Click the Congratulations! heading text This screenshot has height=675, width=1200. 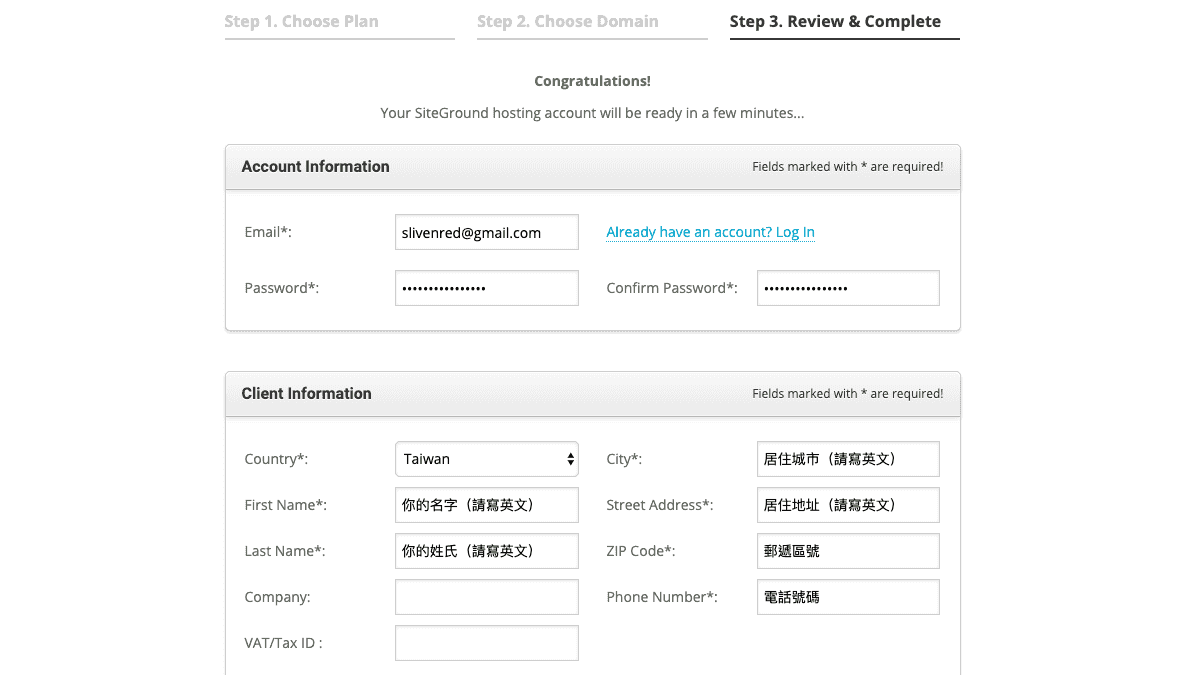point(592,81)
